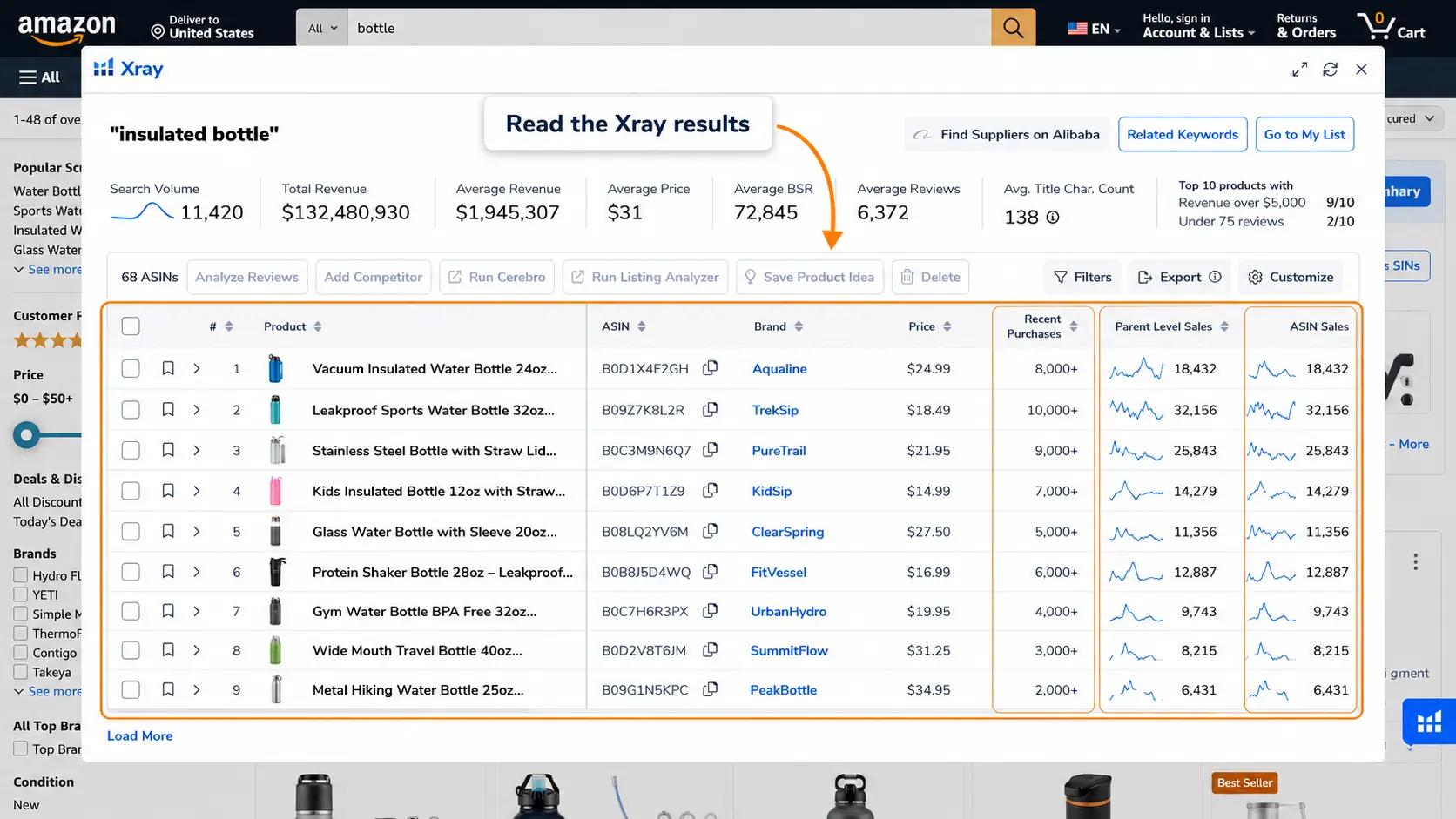Select the checkbox for row 2 TrekSip
Image resolution: width=1456 pixels, height=819 pixels.
click(131, 409)
